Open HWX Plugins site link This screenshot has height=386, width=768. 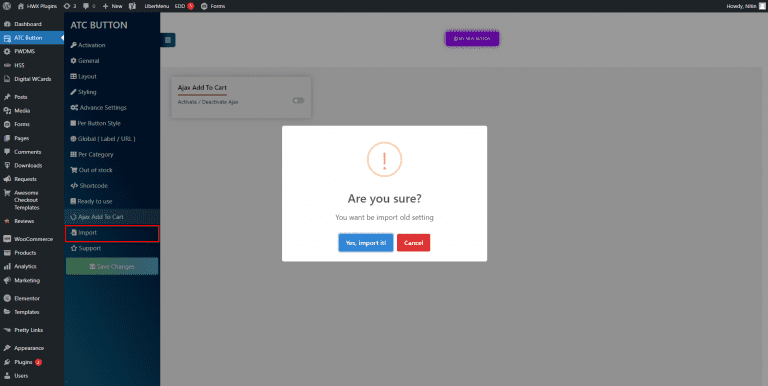tap(37, 6)
